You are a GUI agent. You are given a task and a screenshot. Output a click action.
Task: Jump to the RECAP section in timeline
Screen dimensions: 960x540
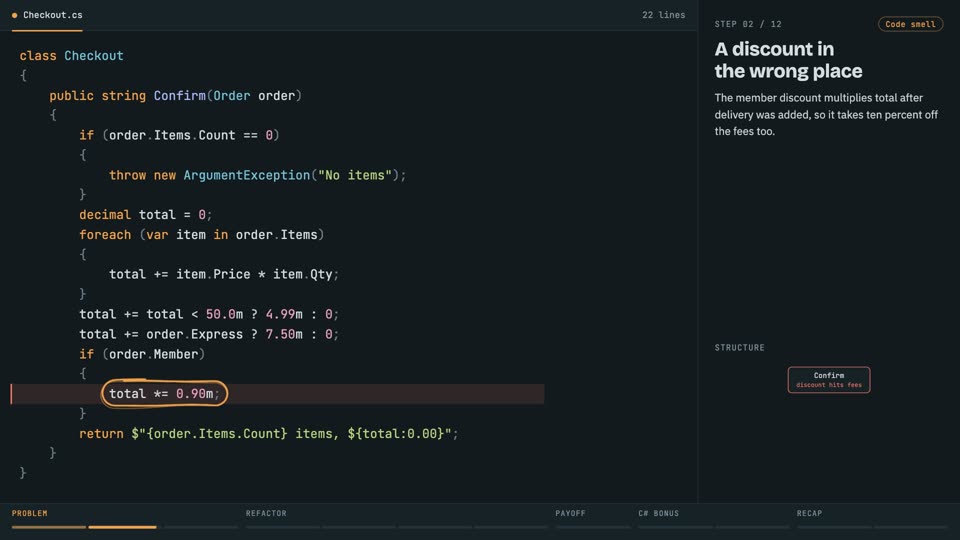point(809,513)
